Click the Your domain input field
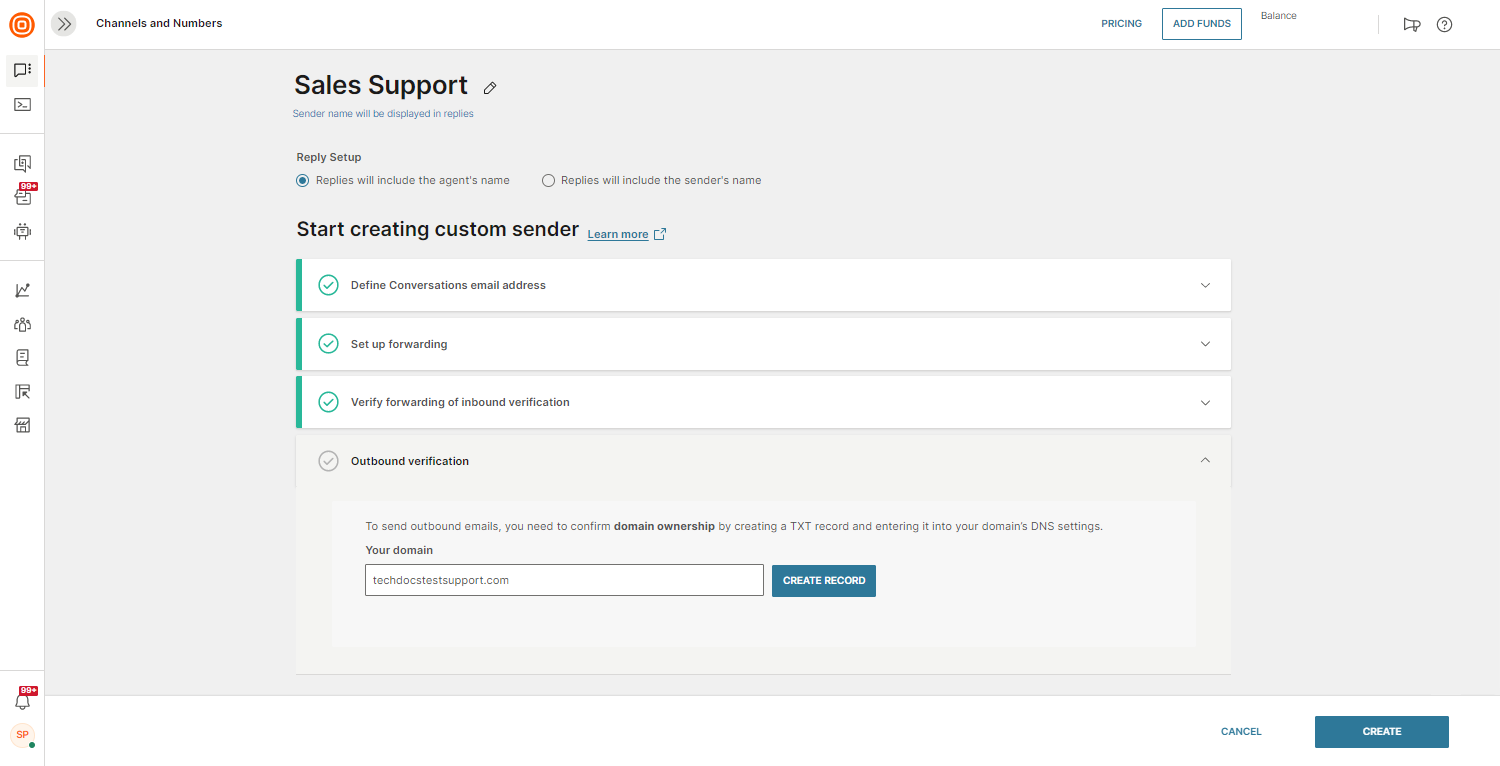The height and width of the screenshot is (766, 1500). [564, 580]
